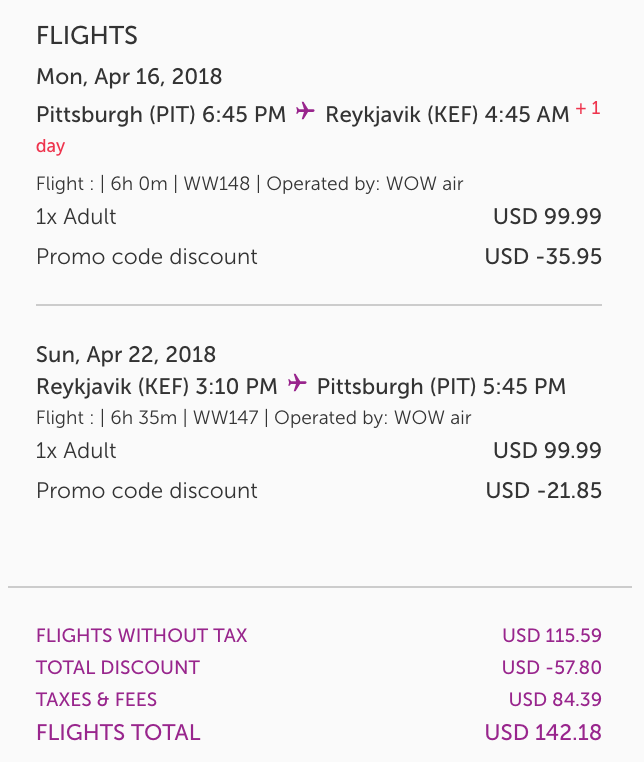The width and height of the screenshot is (644, 762).
Task: Click the TAXES & FEES label
Action: 97,700
